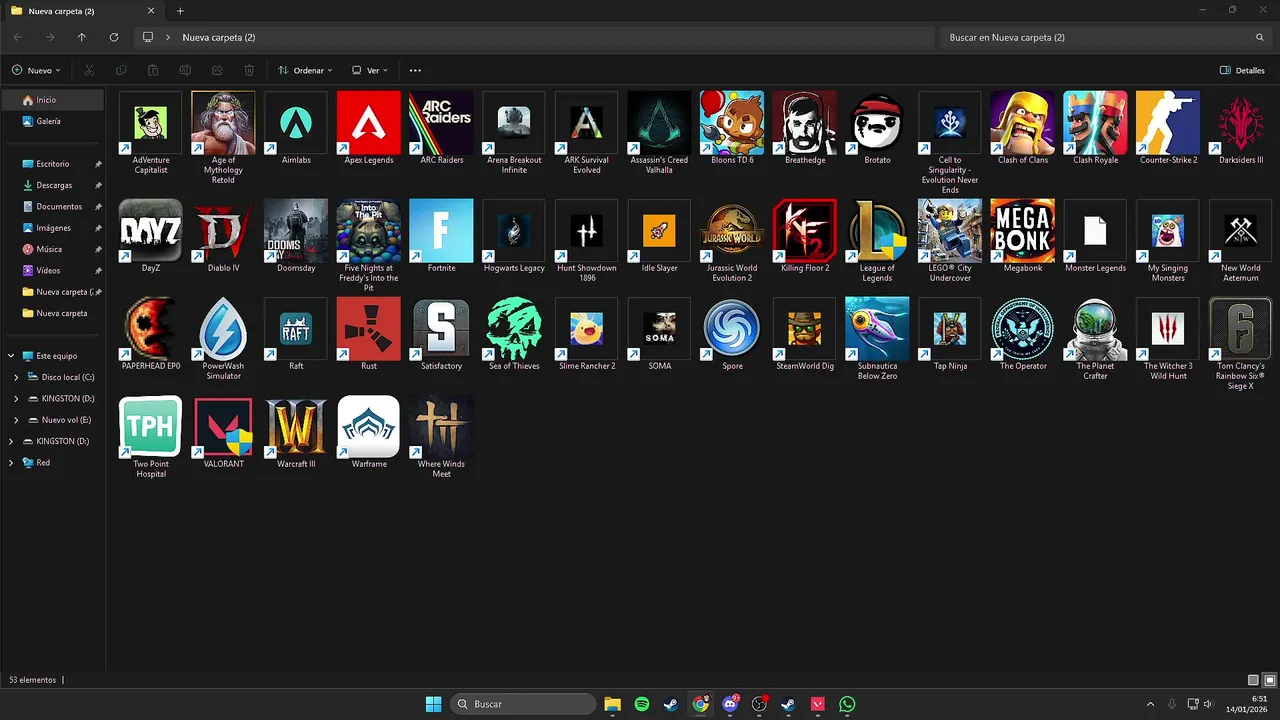
Task: Open the three-dots more options menu
Action: point(415,70)
